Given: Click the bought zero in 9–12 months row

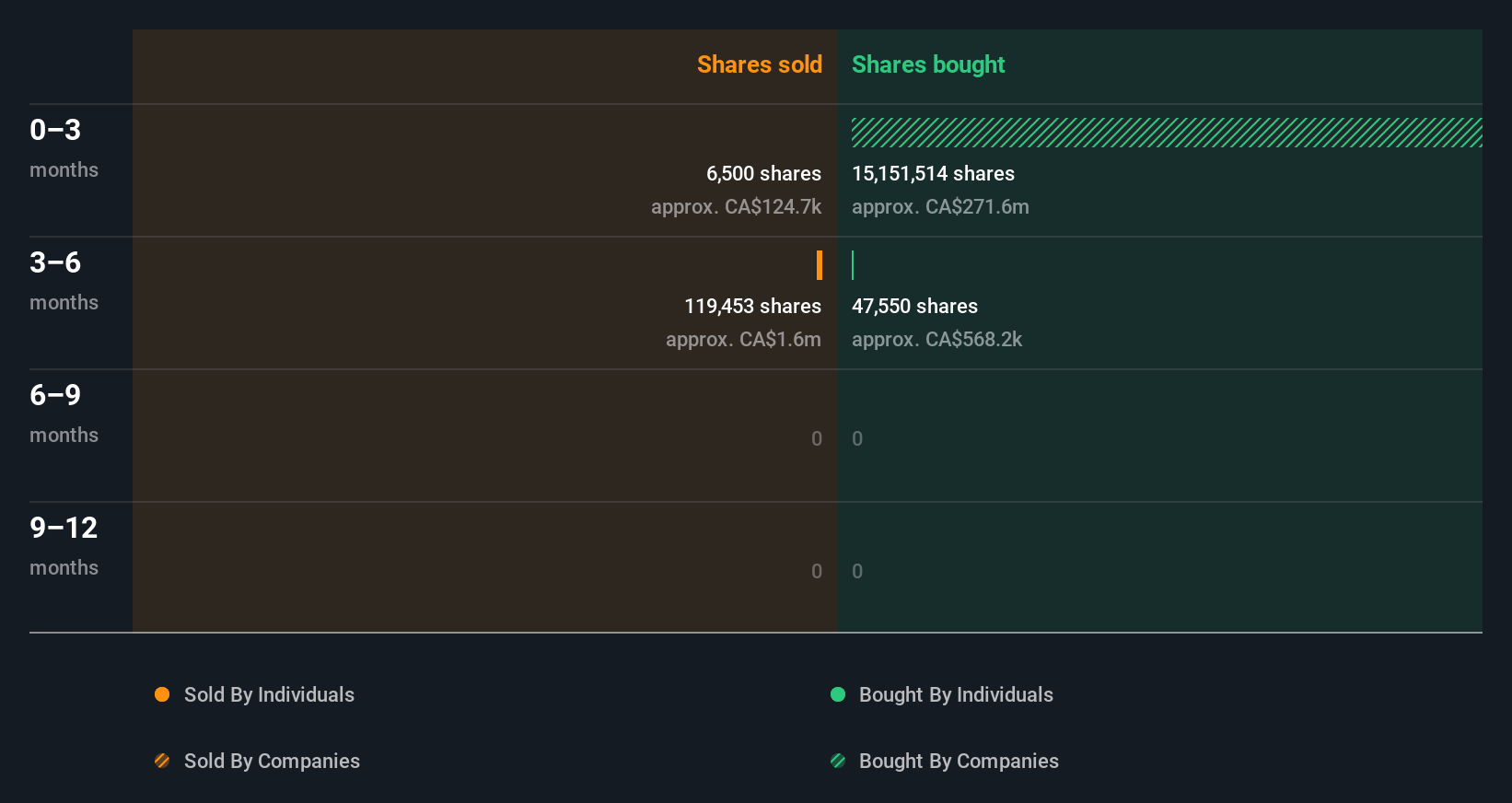Looking at the screenshot, I should tap(857, 571).
